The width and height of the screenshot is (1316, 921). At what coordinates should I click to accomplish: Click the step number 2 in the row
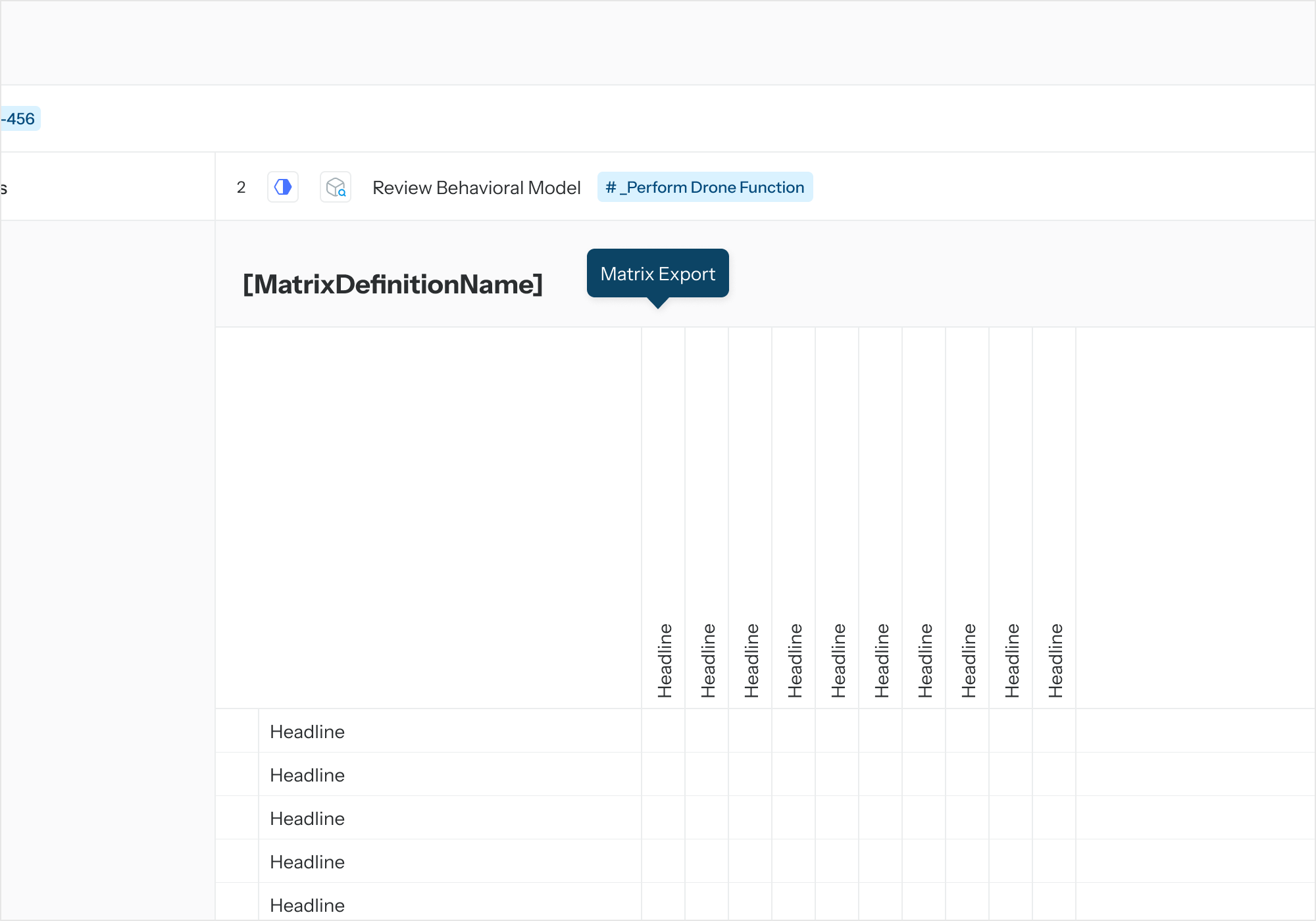click(241, 187)
